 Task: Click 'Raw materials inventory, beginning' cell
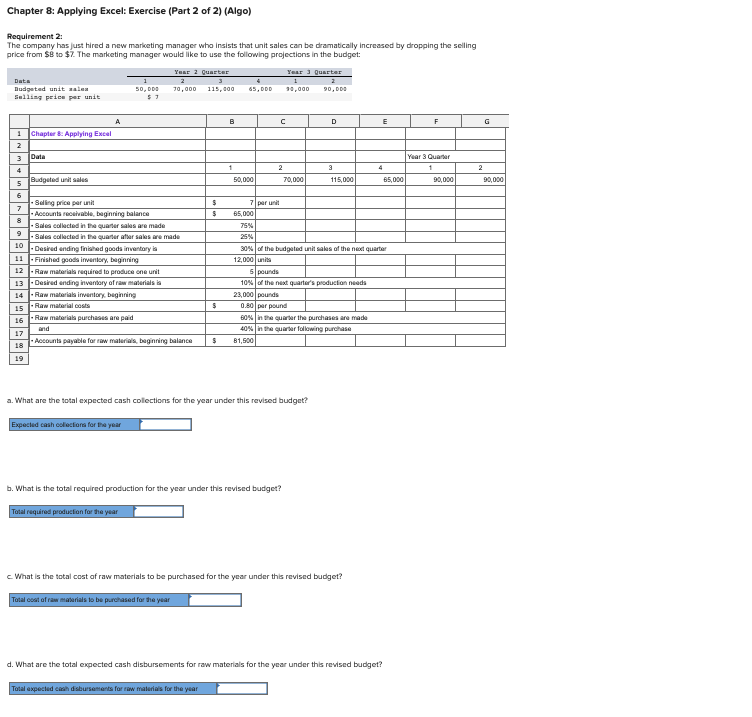tap(118, 294)
